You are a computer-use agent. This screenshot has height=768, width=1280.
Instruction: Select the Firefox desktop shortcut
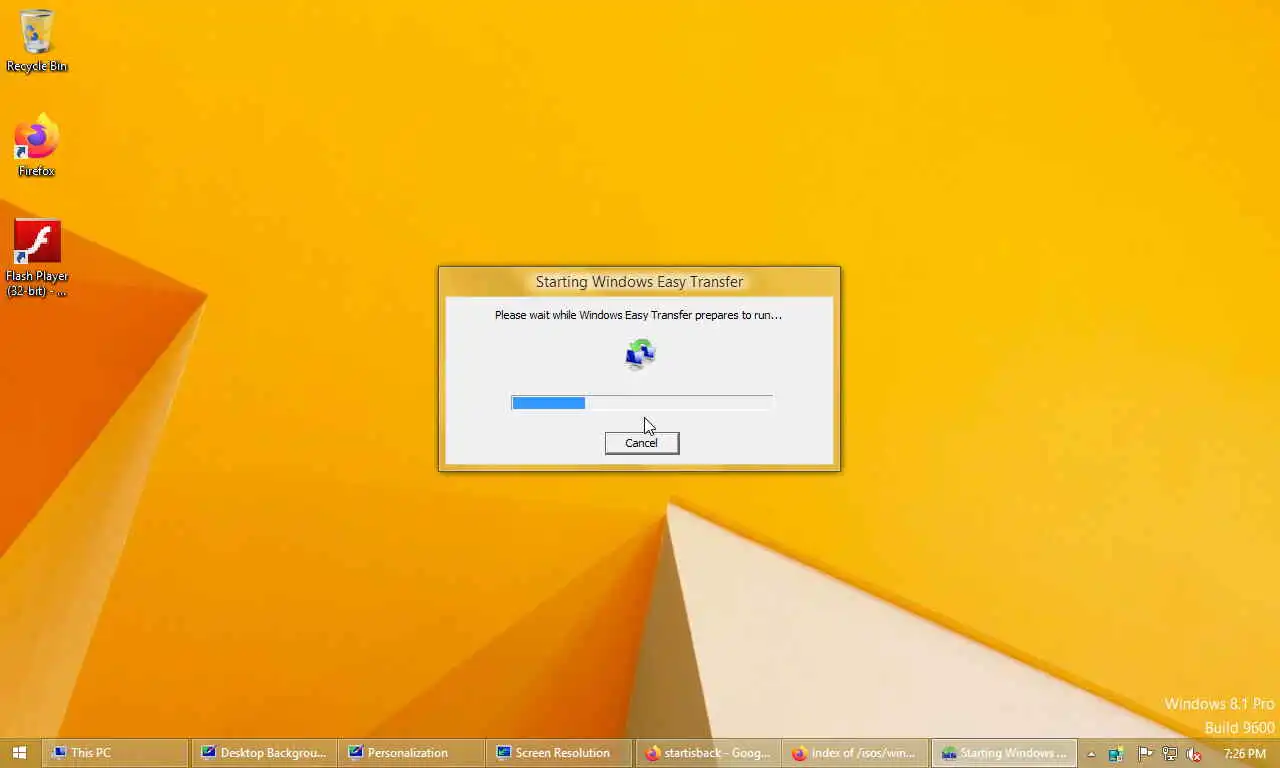tap(37, 146)
